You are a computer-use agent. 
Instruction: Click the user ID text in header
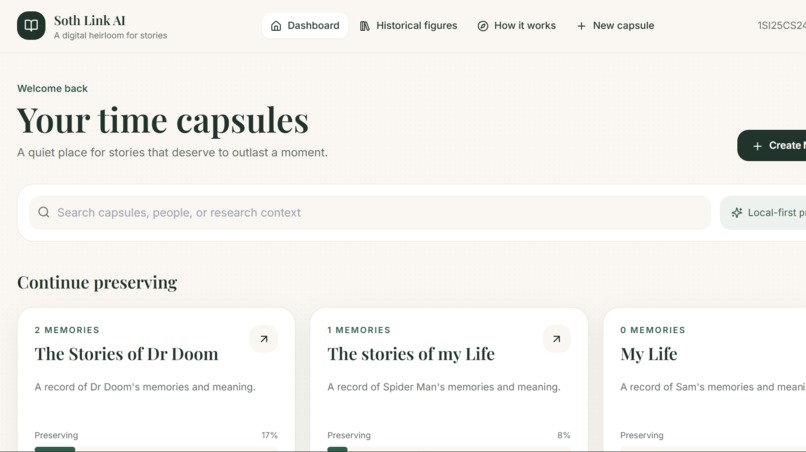click(x=781, y=26)
